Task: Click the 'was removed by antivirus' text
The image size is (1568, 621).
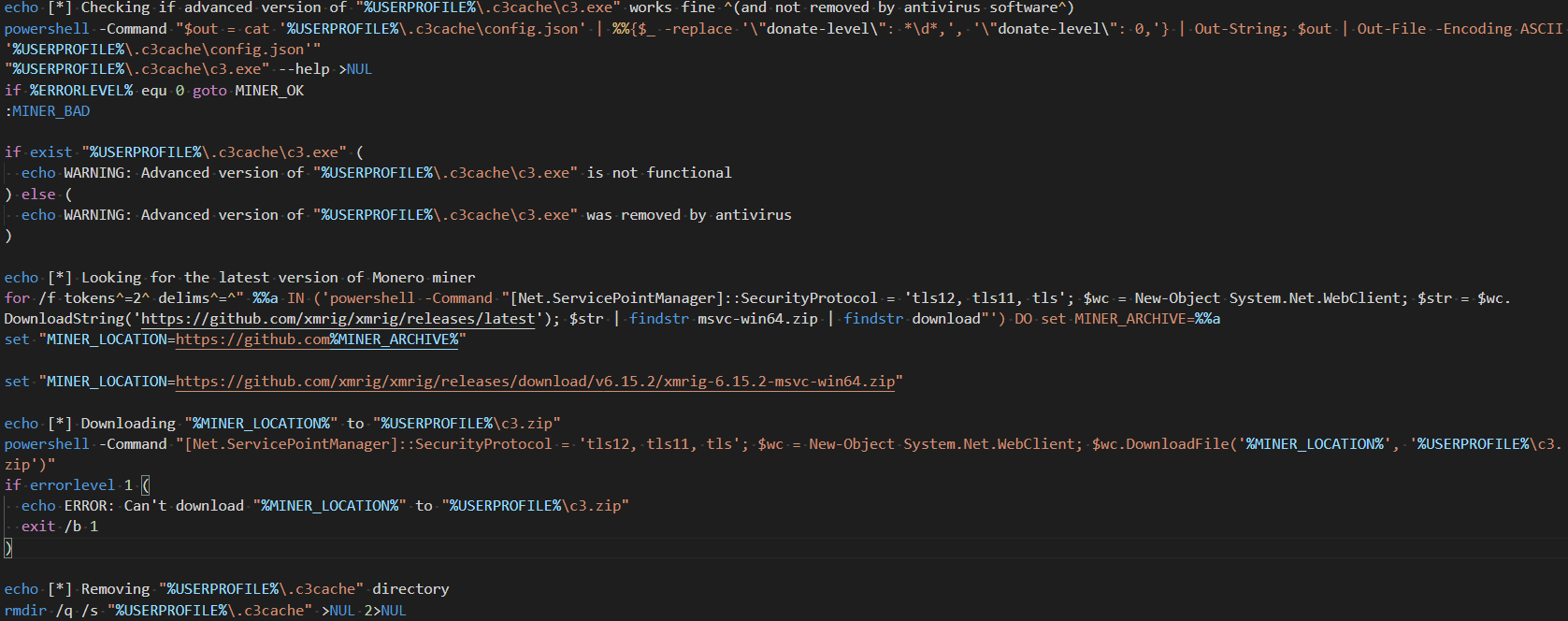Action: (688, 215)
